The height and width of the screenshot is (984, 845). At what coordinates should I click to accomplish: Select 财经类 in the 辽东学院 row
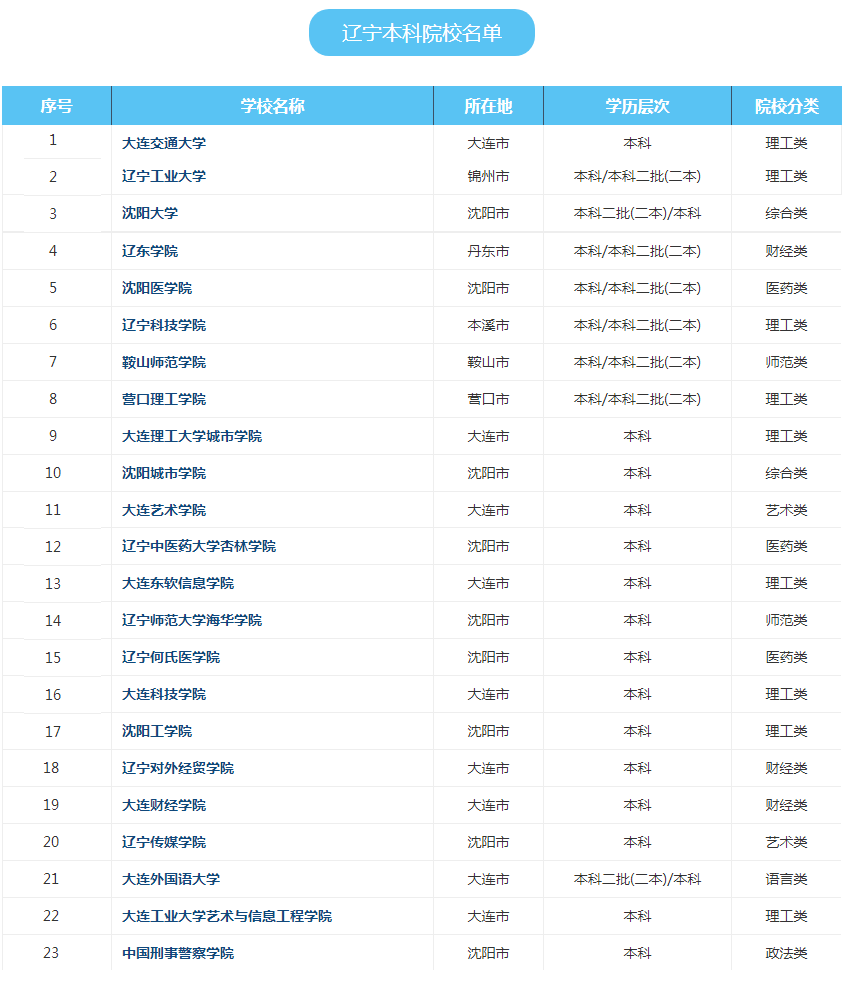787,251
